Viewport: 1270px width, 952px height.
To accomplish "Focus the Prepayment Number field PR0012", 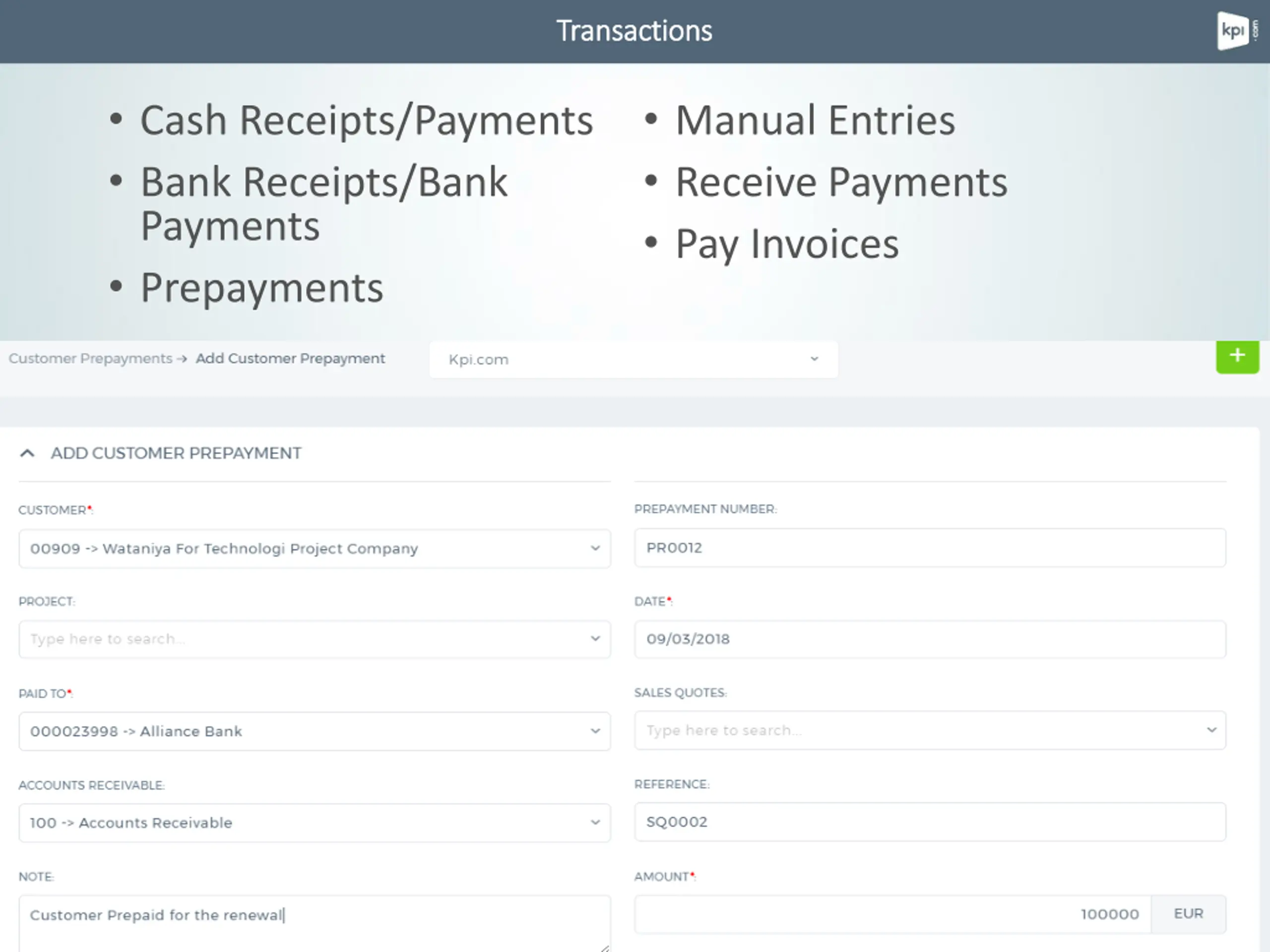I will tap(930, 547).
